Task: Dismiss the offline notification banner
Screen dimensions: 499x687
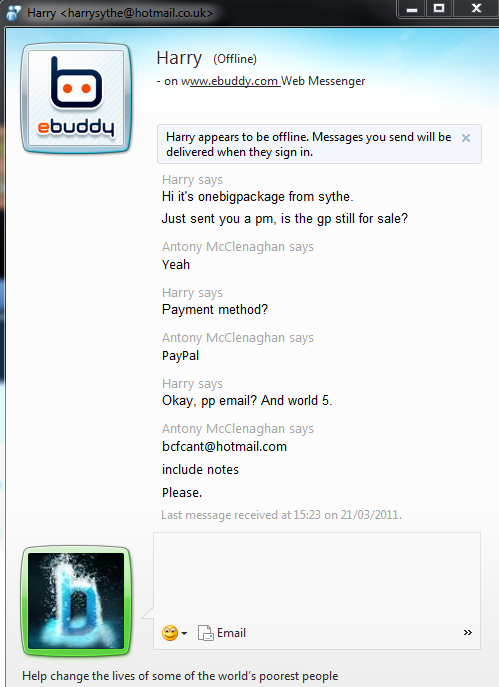Action: coord(466,138)
